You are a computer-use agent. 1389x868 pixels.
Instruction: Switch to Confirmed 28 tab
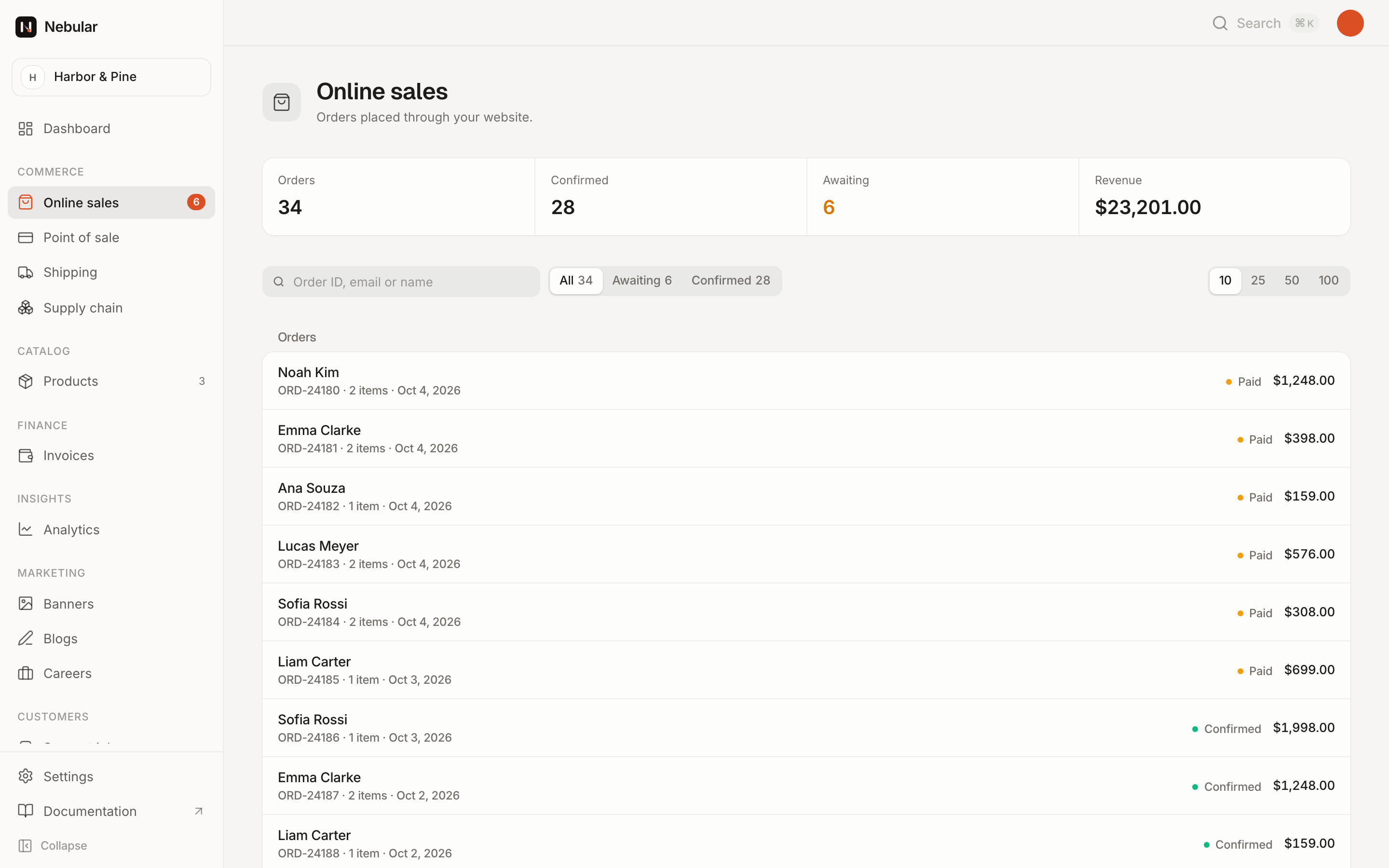point(731,281)
